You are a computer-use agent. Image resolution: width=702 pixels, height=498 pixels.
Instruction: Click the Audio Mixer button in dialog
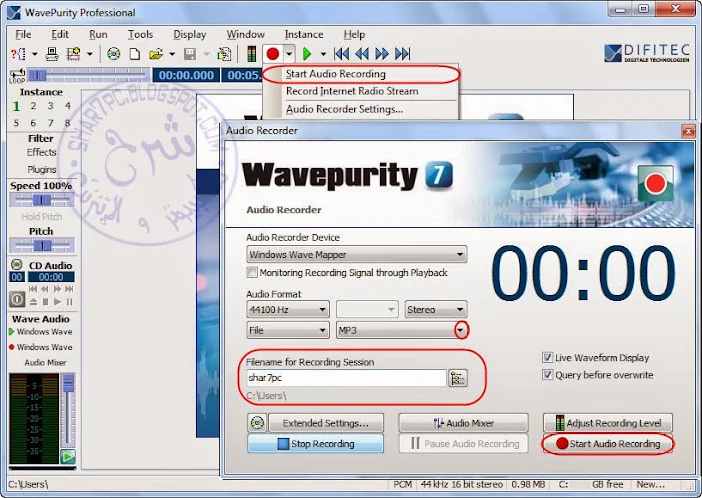tap(463, 423)
